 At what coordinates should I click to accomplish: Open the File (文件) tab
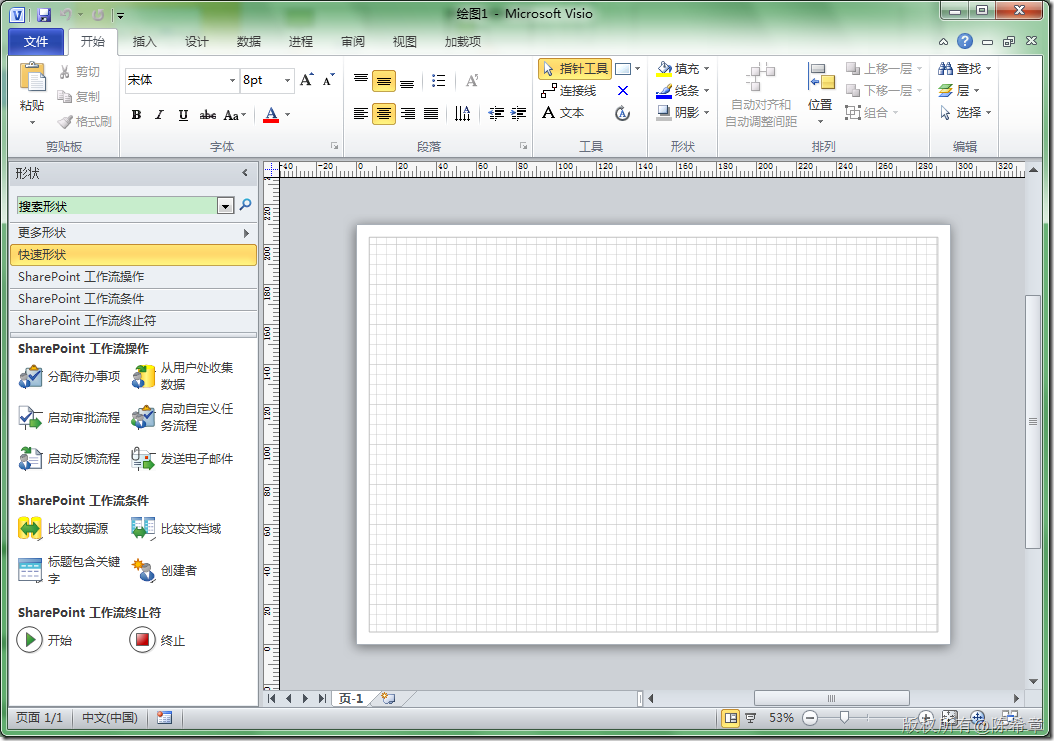click(36, 42)
